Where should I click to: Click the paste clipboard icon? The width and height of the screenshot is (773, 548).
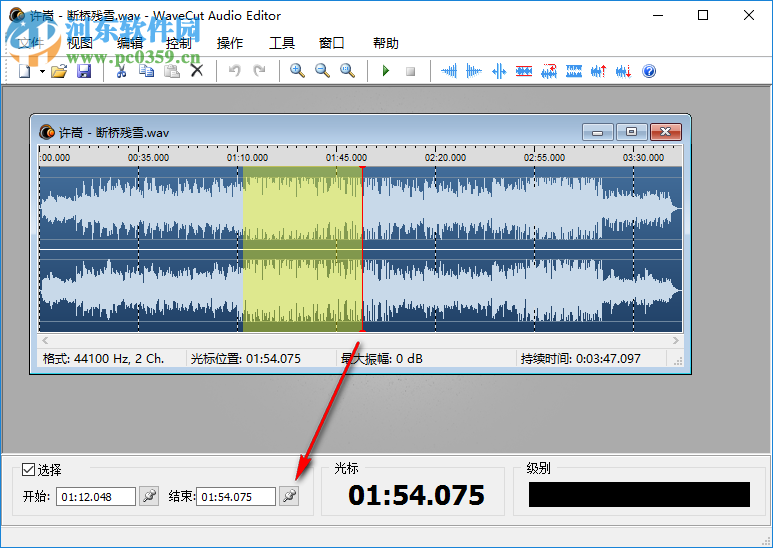pyautogui.click(x=172, y=71)
